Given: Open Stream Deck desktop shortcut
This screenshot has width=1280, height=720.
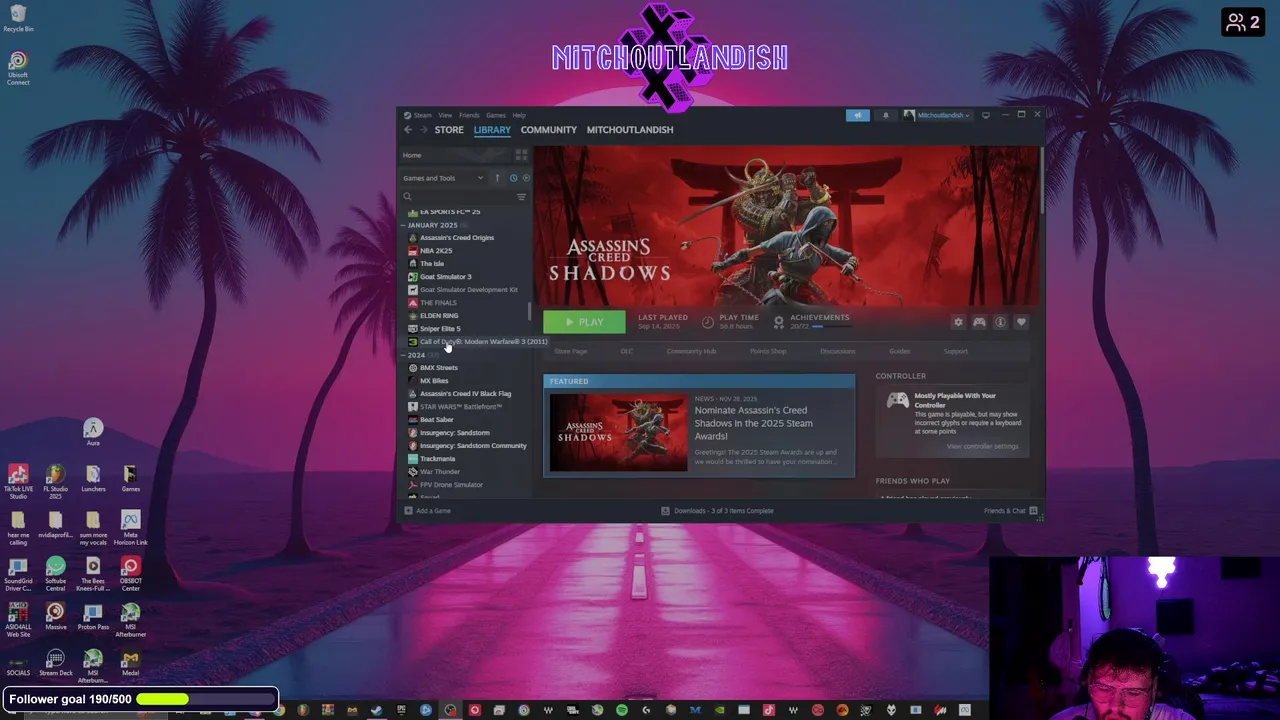Looking at the screenshot, I should point(55,663).
